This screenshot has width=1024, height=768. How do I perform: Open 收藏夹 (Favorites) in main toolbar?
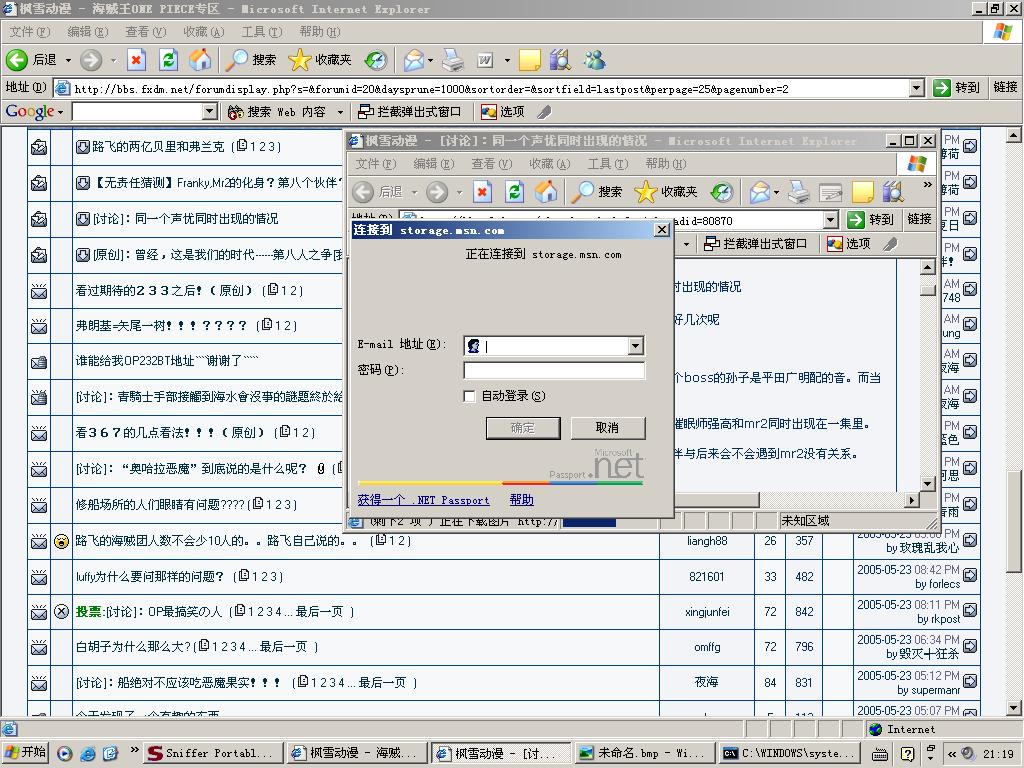(x=320, y=60)
